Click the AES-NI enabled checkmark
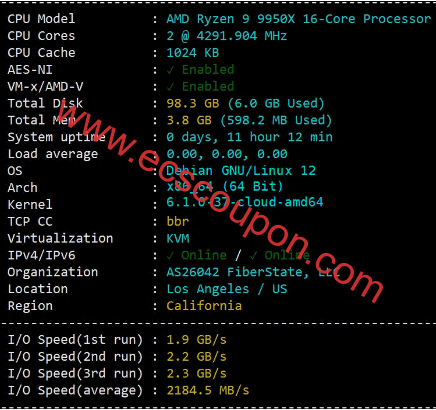Image resolution: width=436 pixels, height=410 pixels. point(170,70)
